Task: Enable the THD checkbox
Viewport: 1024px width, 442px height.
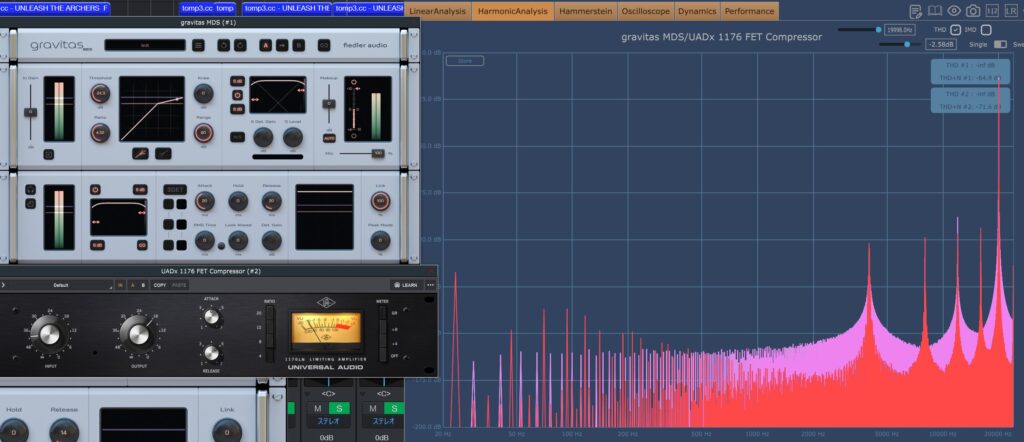Action: [956, 30]
